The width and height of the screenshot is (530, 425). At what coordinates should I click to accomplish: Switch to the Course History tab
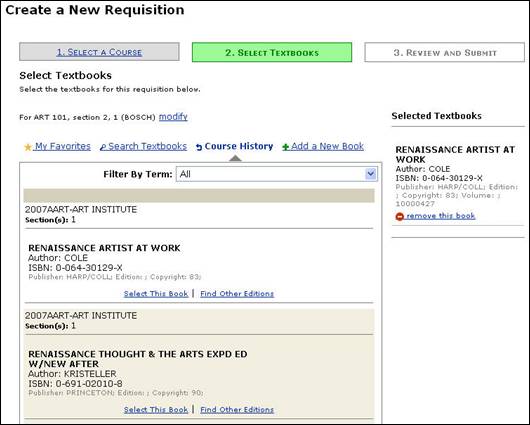click(x=239, y=146)
